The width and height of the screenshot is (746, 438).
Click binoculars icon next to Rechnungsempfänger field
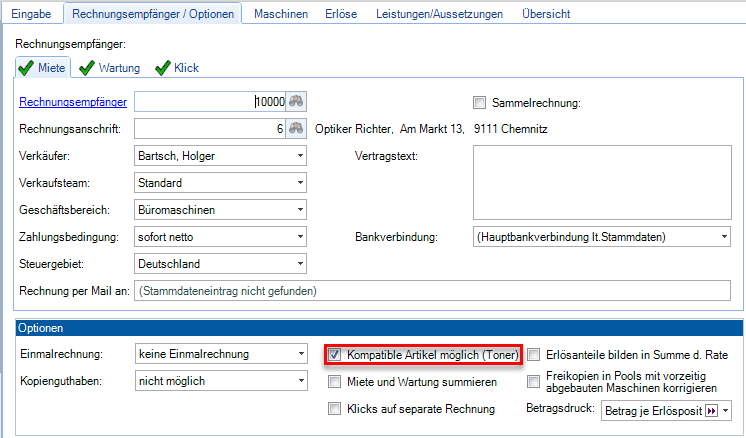tap(297, 102)
